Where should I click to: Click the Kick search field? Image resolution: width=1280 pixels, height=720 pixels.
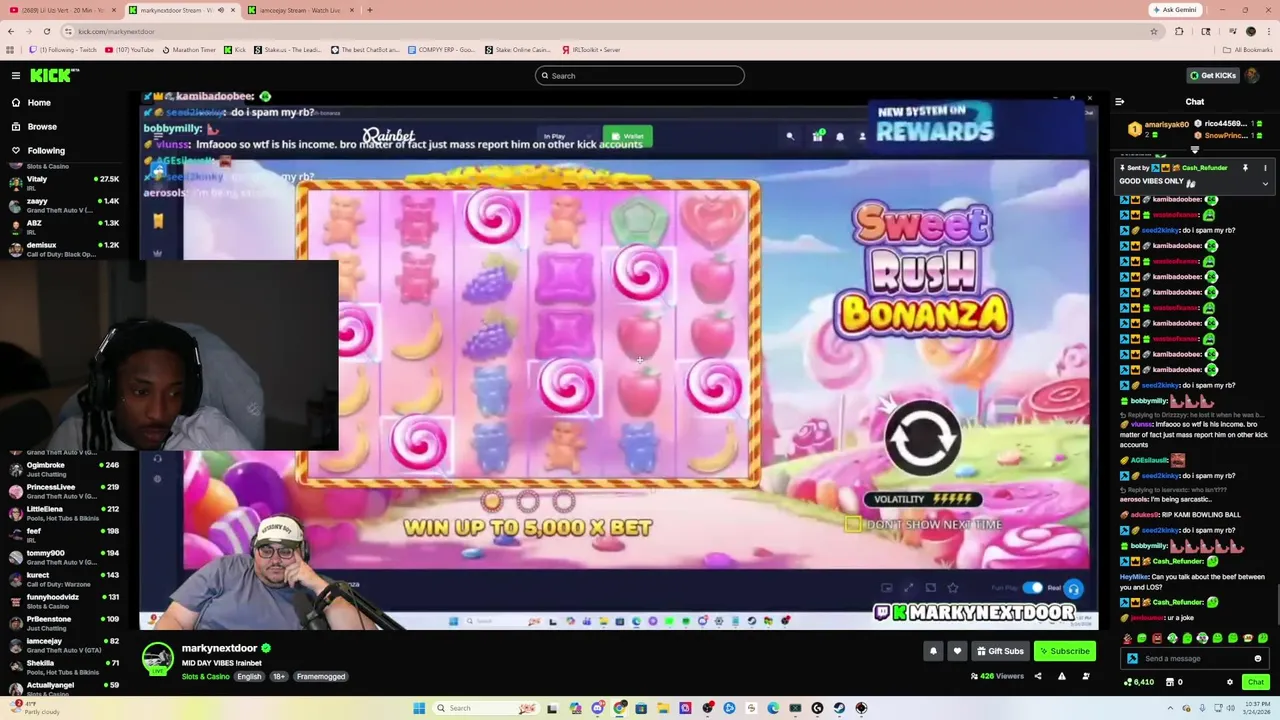pyautogui.click(x=640, y=75)
